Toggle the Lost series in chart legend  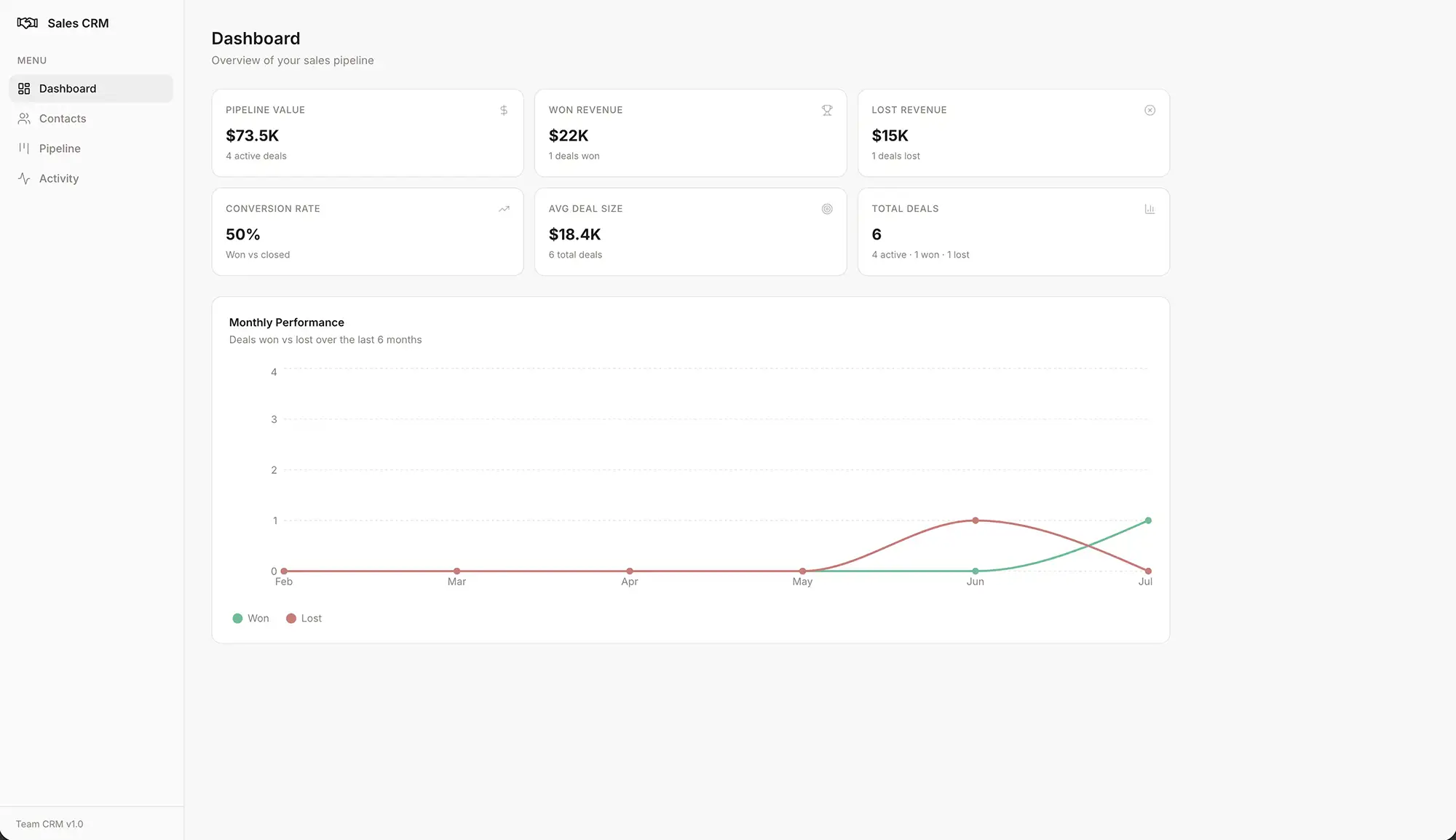(x=304, y=618)
